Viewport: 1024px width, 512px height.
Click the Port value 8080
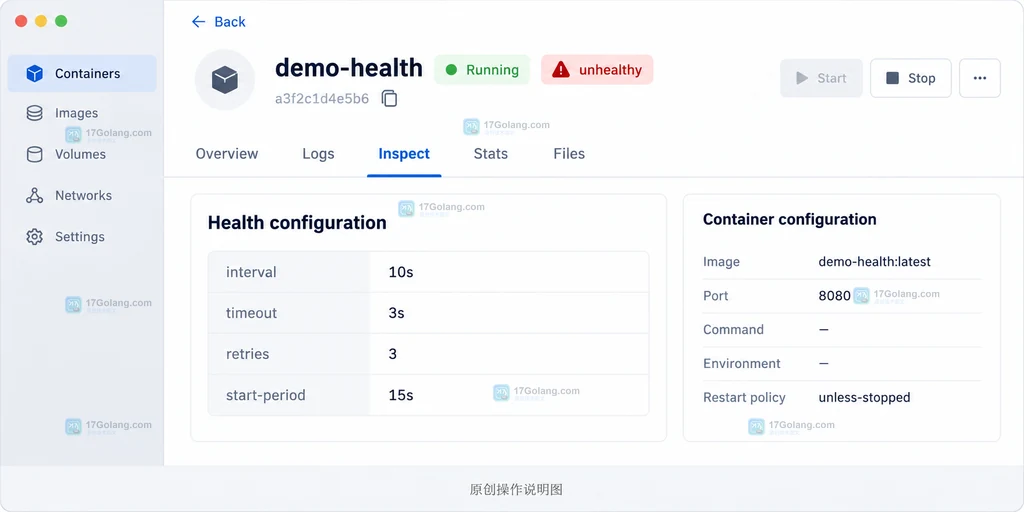click(835, 295)
